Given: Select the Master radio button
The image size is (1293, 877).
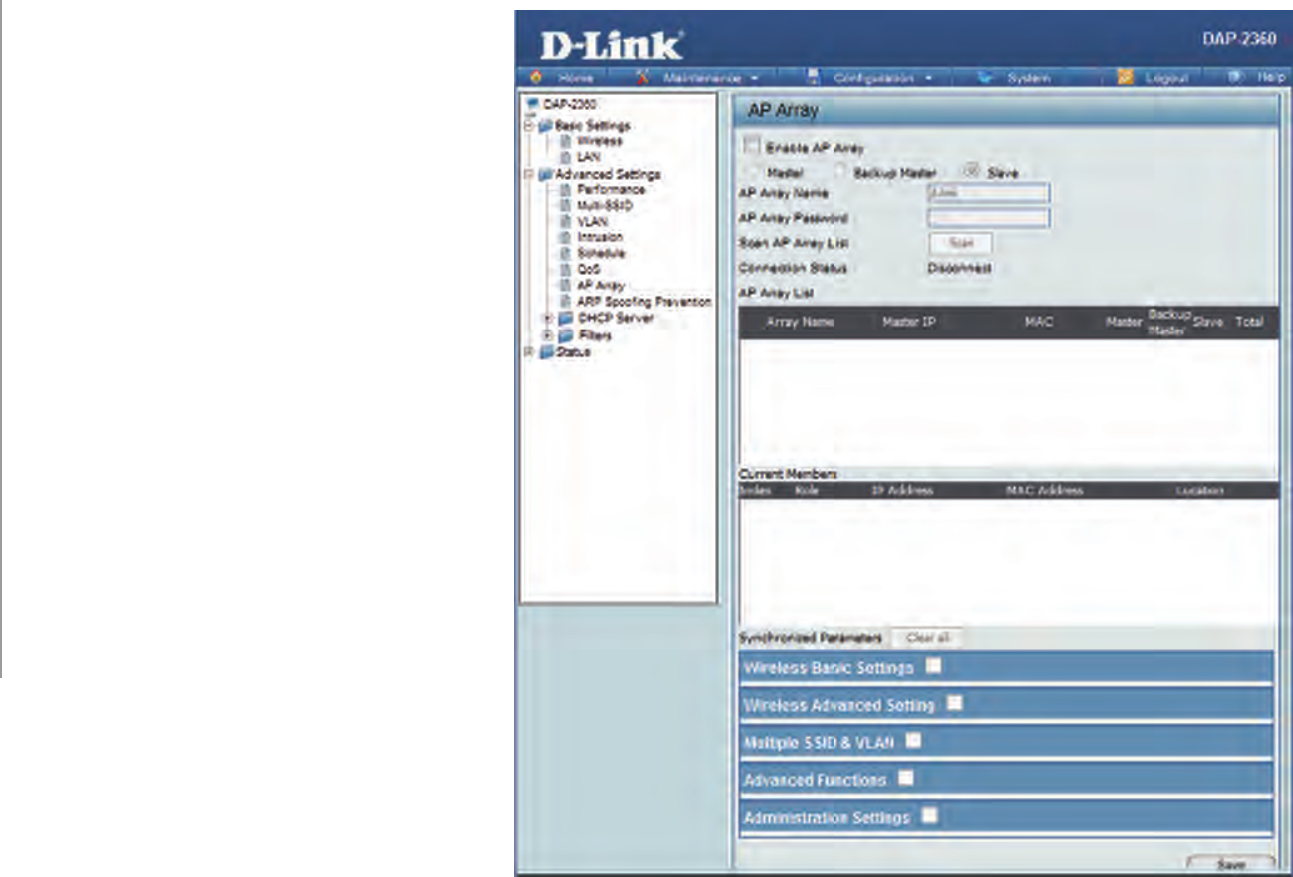Looking at the screenshot, I should (752, 172).
